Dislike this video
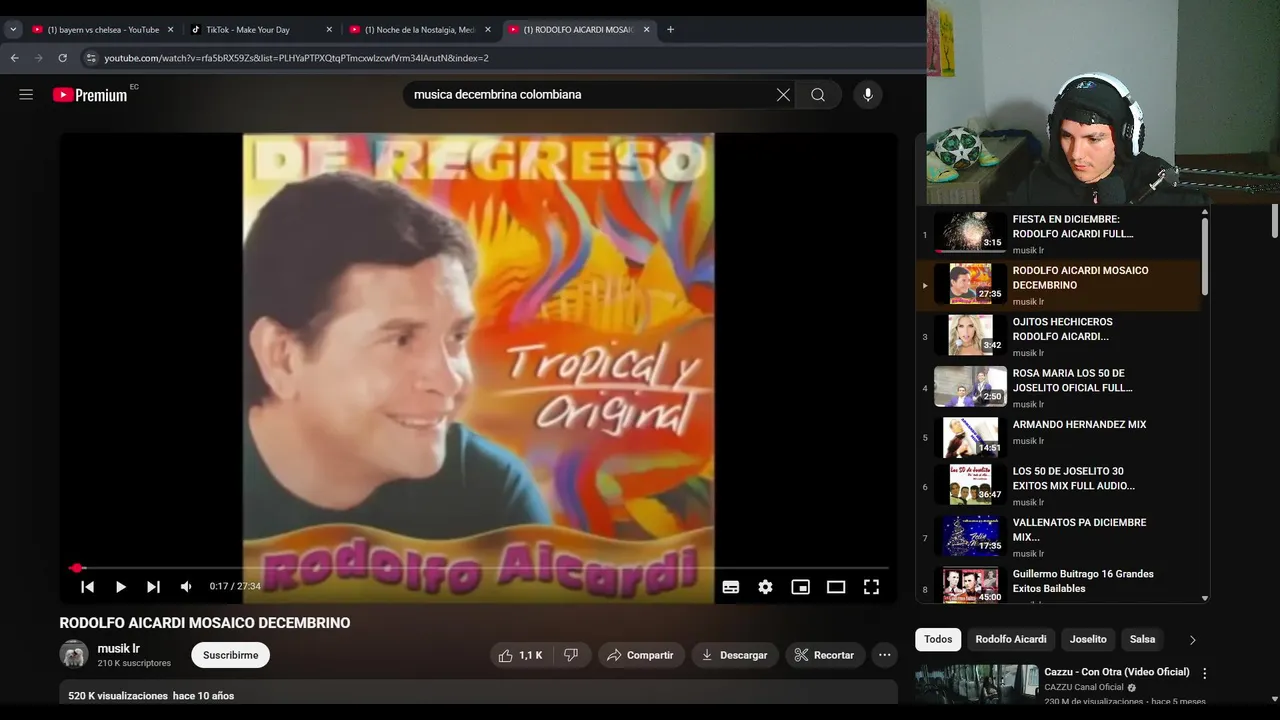The height and width of the screenshot is (720, 1280). pos(571,655)
